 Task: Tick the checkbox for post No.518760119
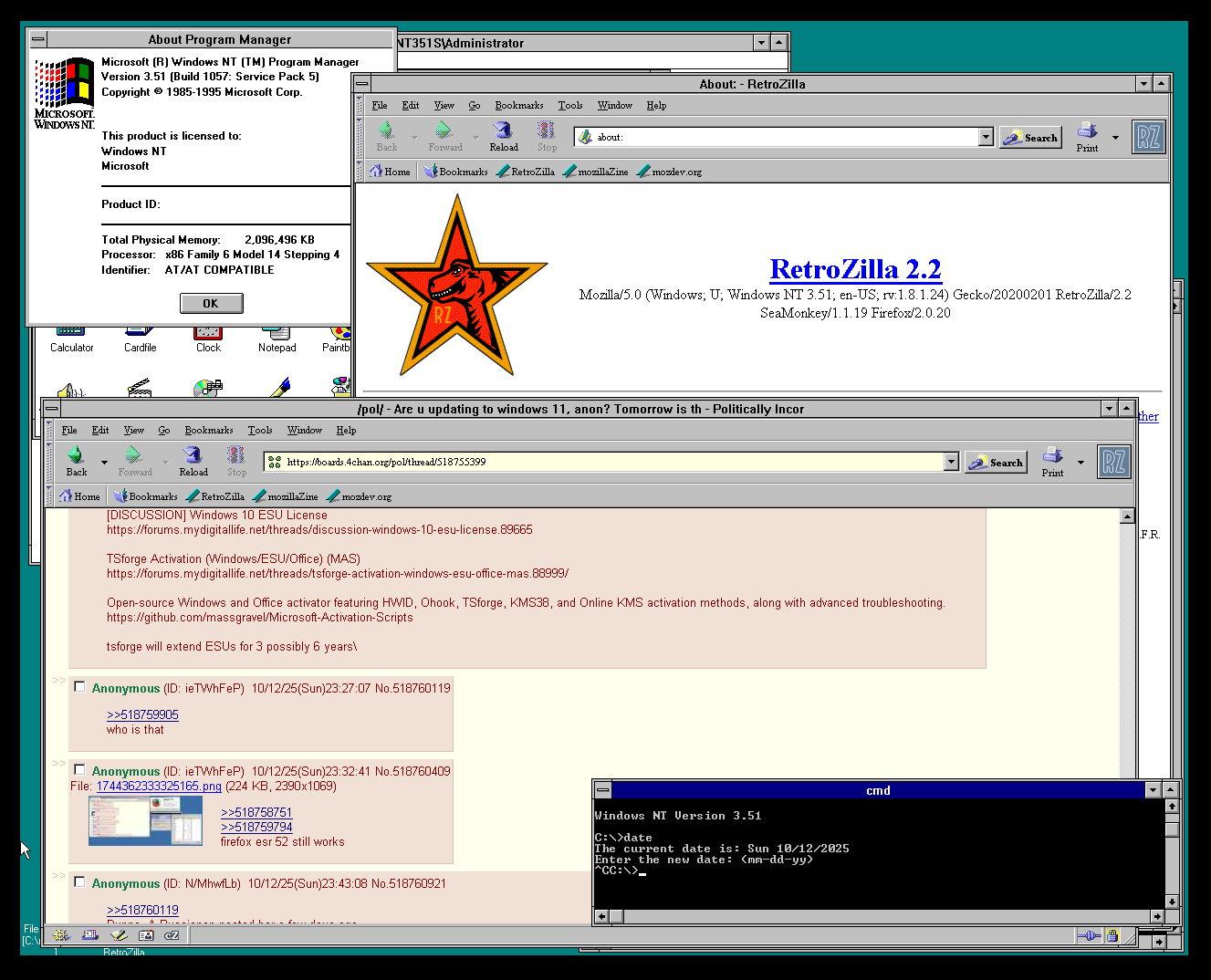click(79, 687)
